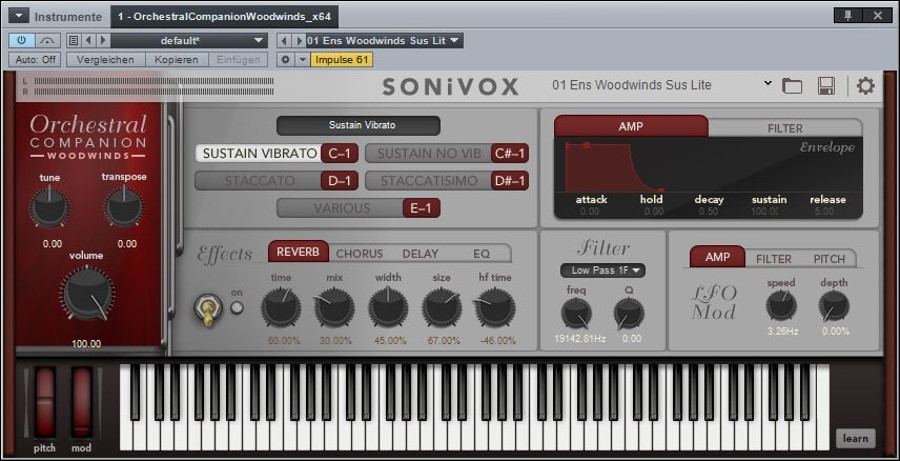Click the Impulse 61 controller label
The image size is (900, 461).
click(342, 60)
